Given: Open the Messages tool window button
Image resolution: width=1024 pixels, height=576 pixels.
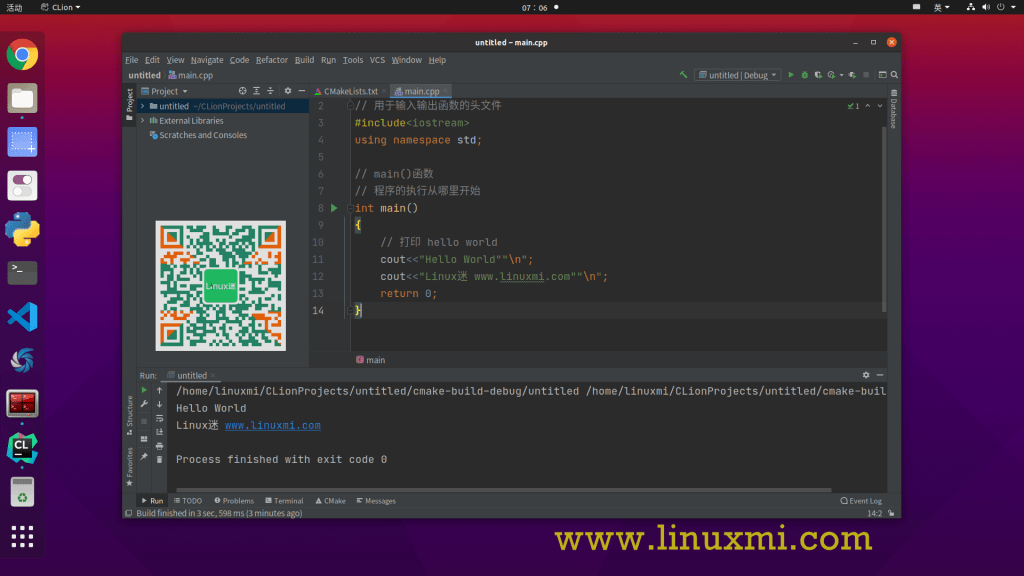Looking at the screenshot, I should coord(376,501).
